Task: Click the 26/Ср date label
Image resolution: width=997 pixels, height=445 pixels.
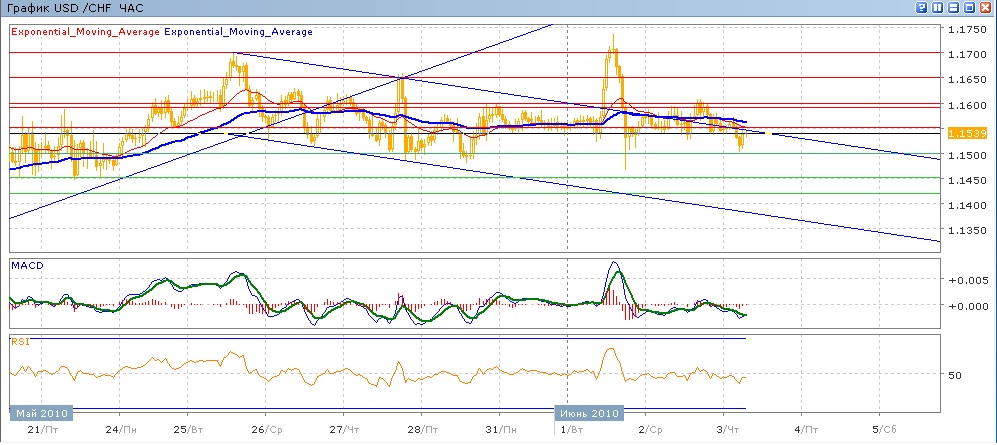Action: coord(265,430)
